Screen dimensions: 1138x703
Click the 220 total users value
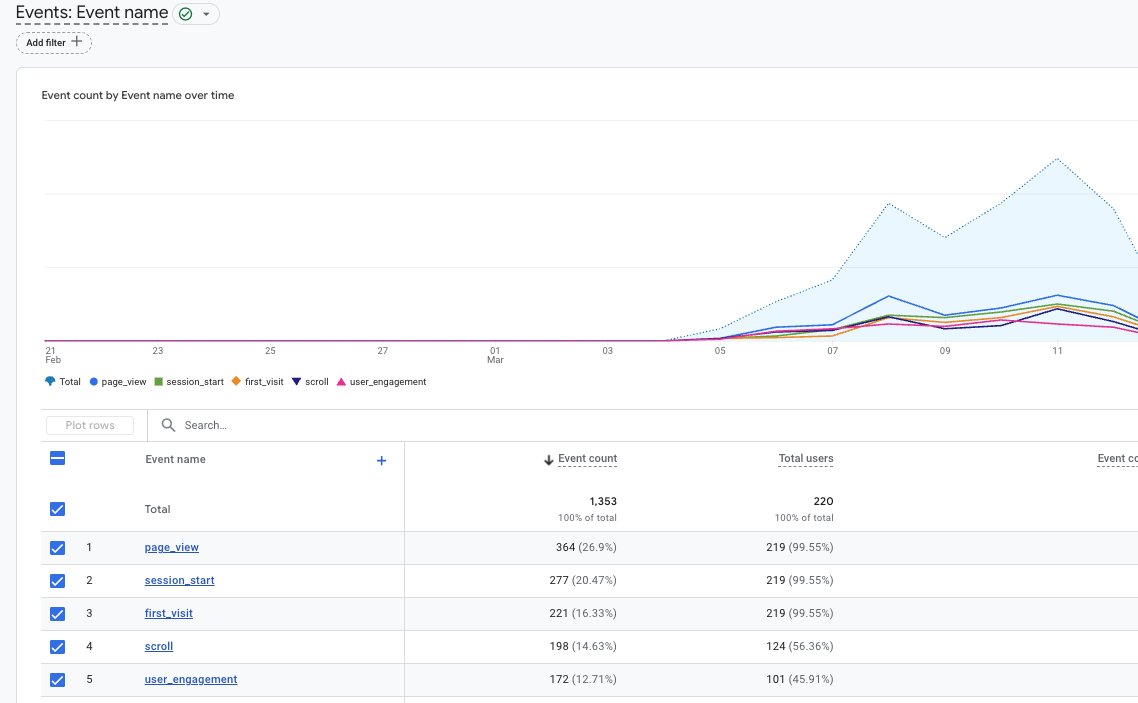tap(823, 501)
